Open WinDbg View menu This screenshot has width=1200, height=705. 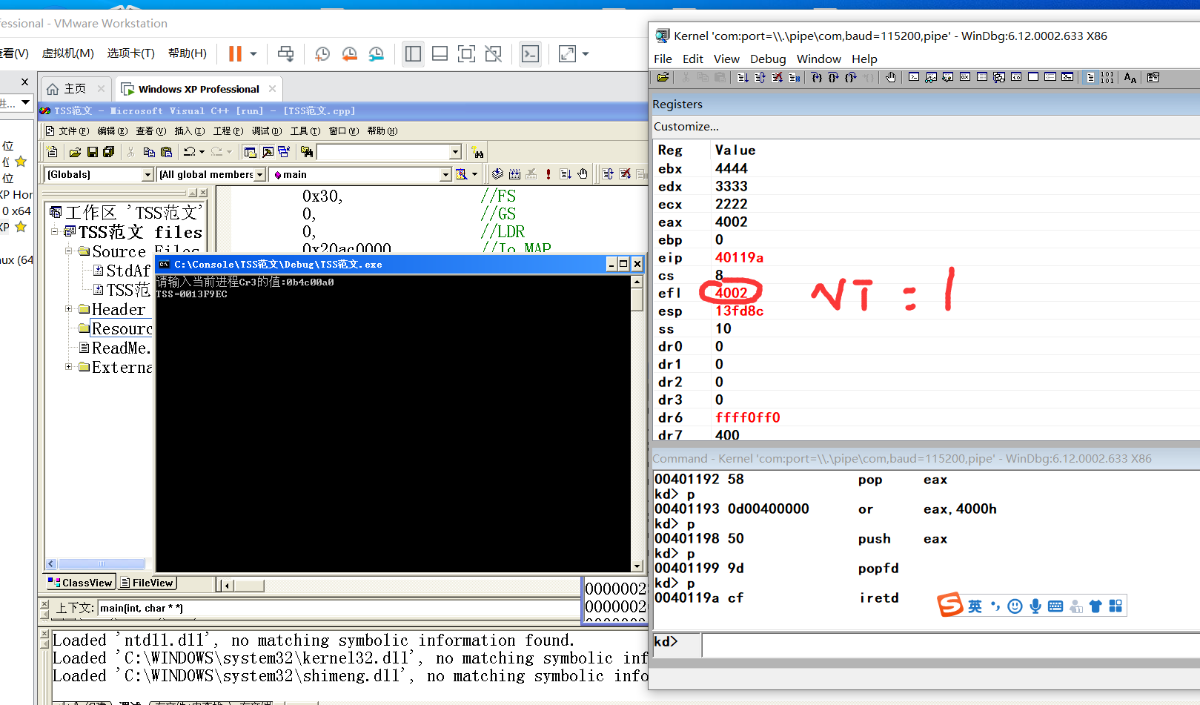coord(727,59)
